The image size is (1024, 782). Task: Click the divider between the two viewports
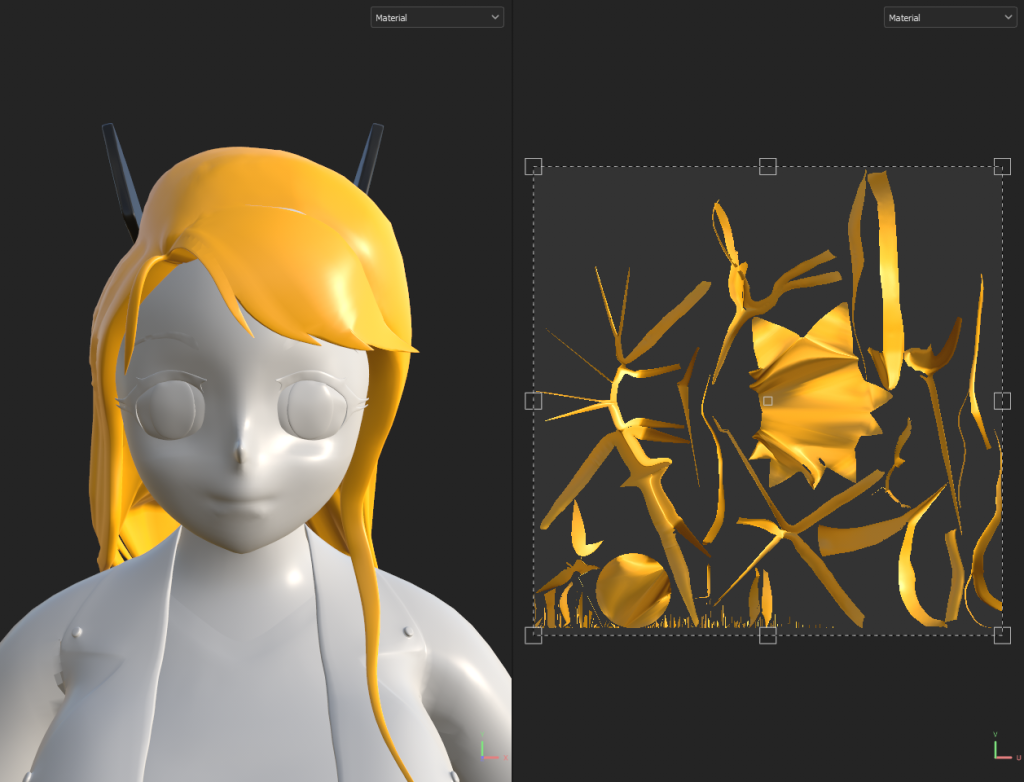(512, 400)
